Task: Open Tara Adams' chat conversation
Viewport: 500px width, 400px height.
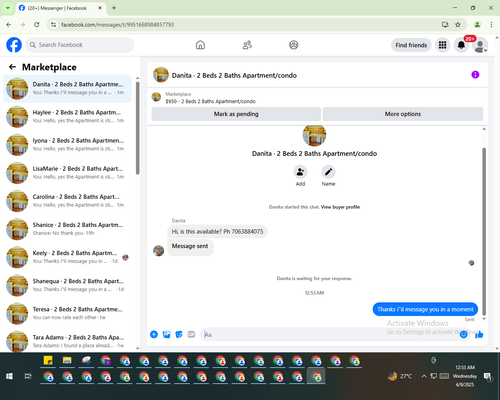Action: (67, 341)
